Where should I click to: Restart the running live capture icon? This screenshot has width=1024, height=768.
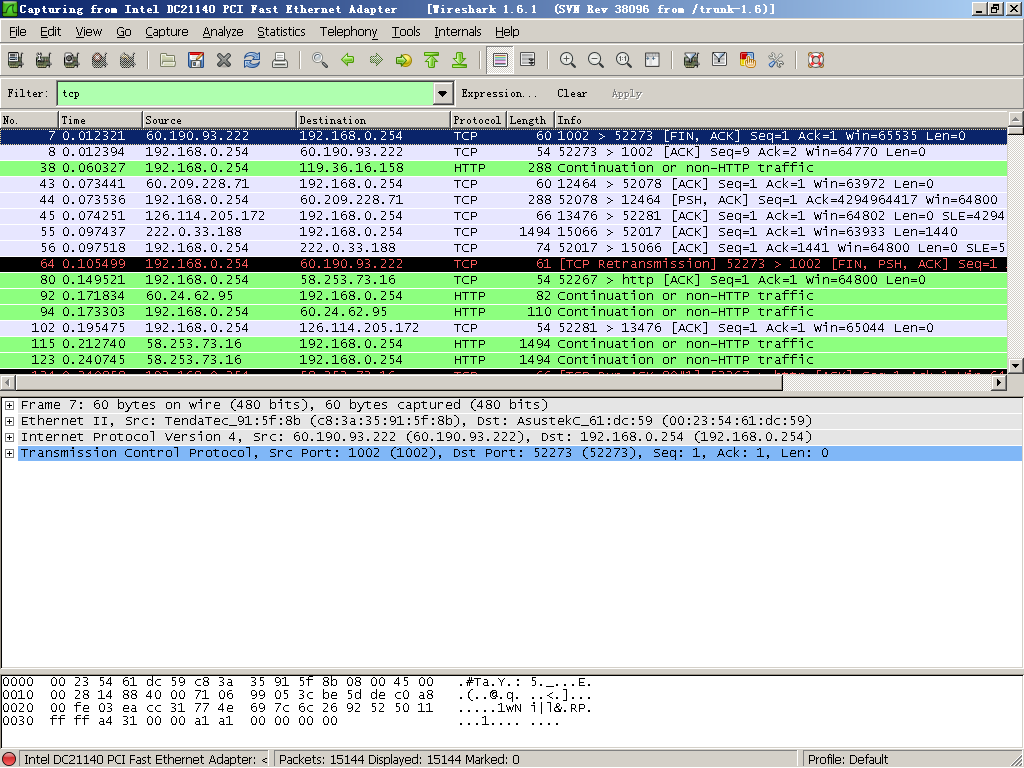click(128, 61)
